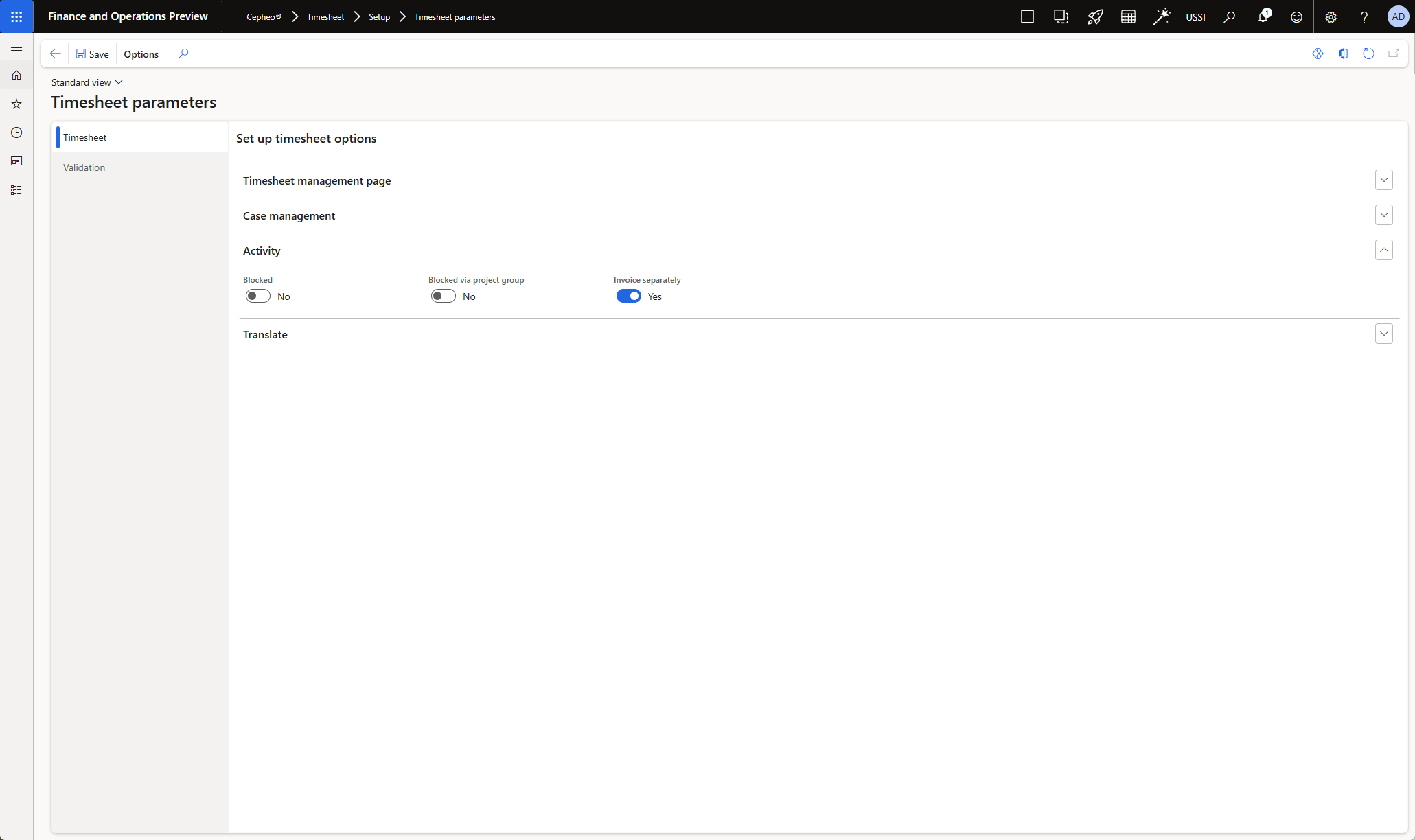Open the settings gear icon

coord(1331,17)
